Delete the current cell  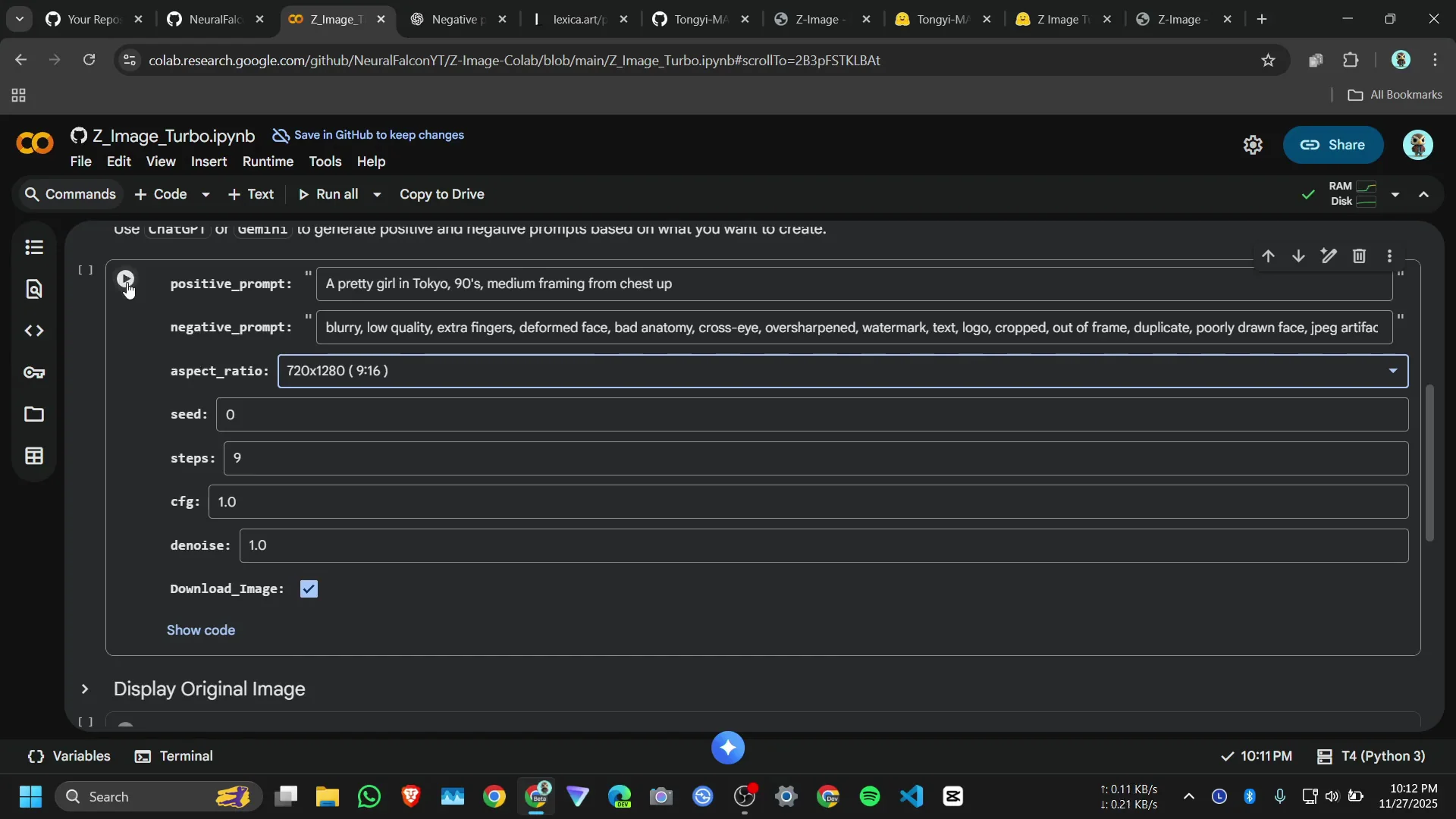coord(1359,256)
